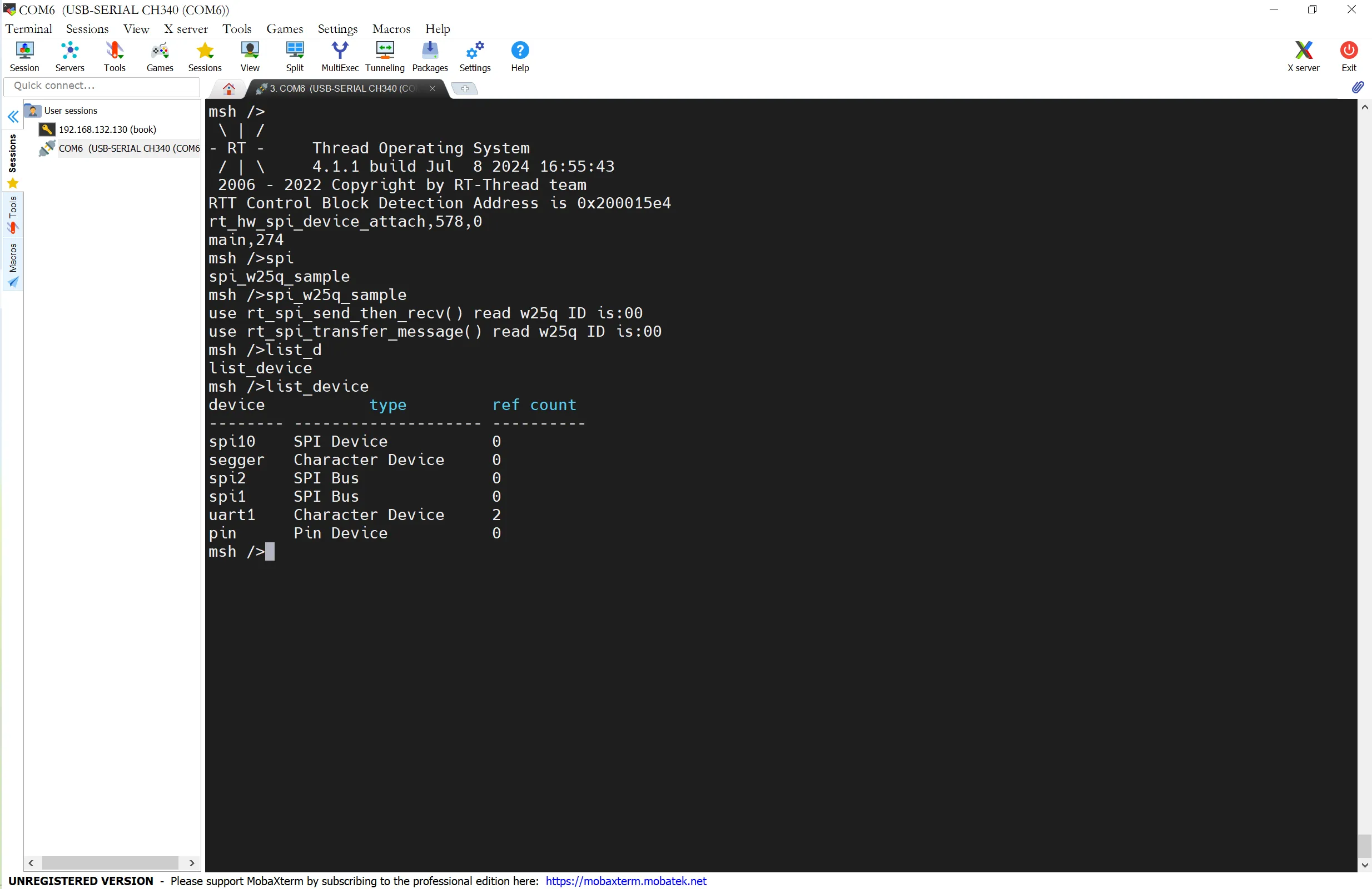
Task: Open the Settings gears toolbar icon
Action: pos(475,57)
